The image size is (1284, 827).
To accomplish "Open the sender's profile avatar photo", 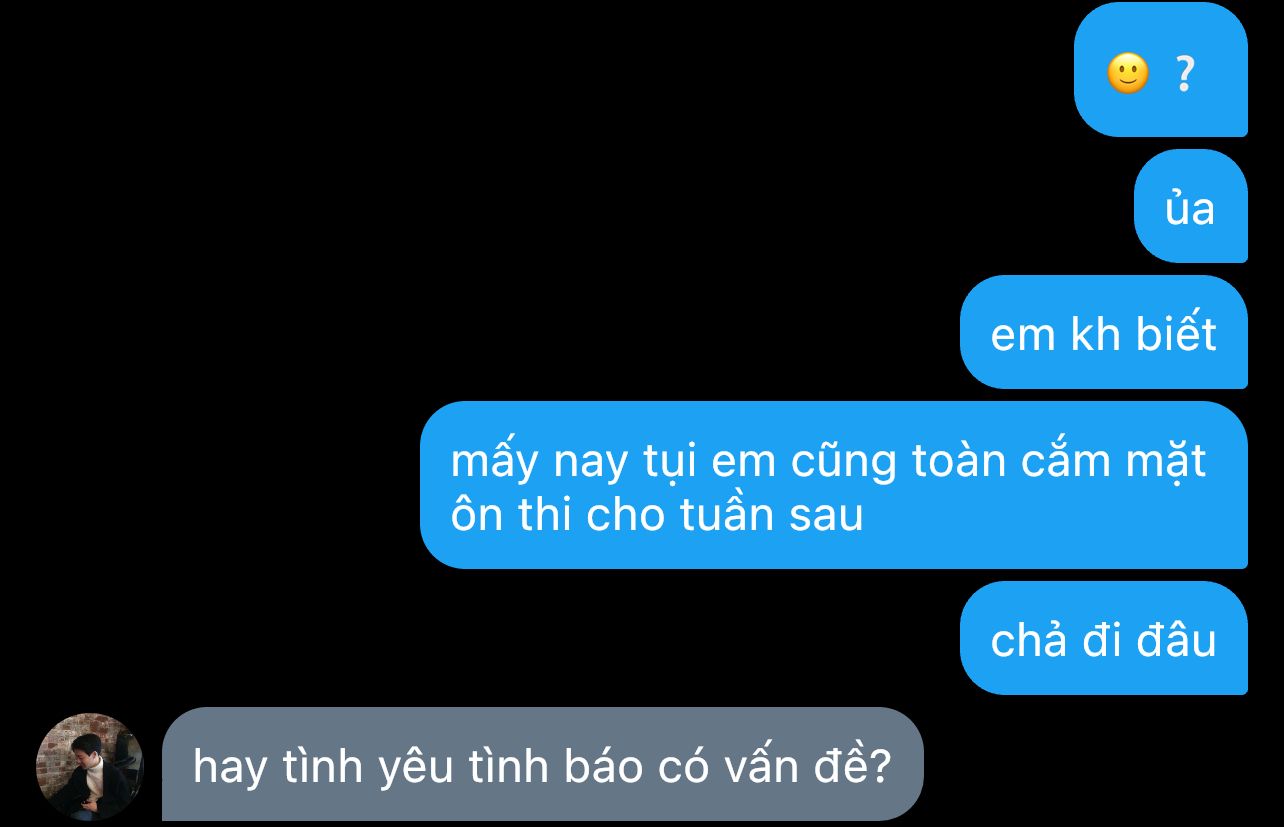I will coord(90,766).
